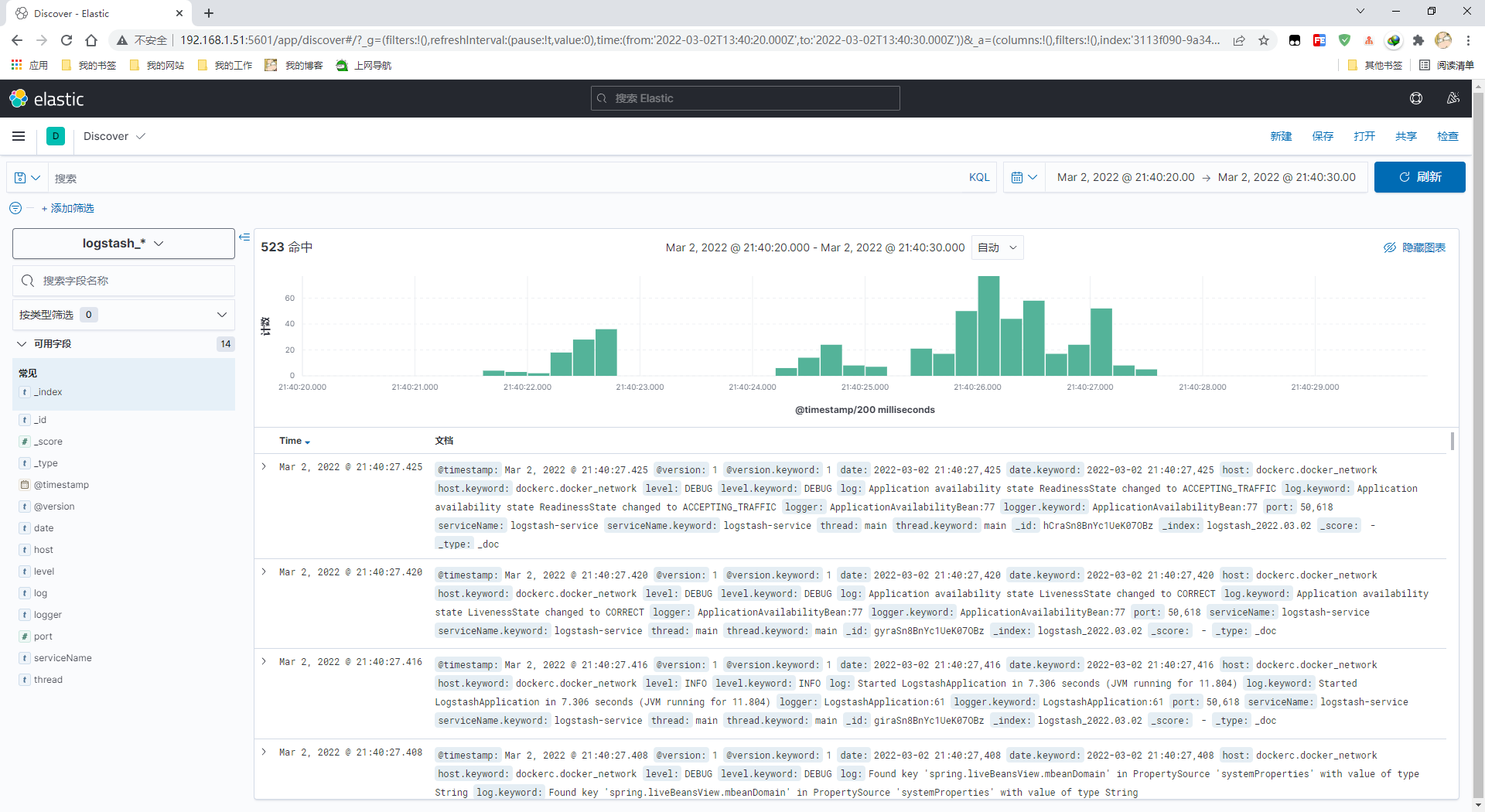Image resolution: width=1485 pixels, height=812 pixels.
Task: Expand the 按类型筛选 filter dropdown
Action: pos(124,315)
